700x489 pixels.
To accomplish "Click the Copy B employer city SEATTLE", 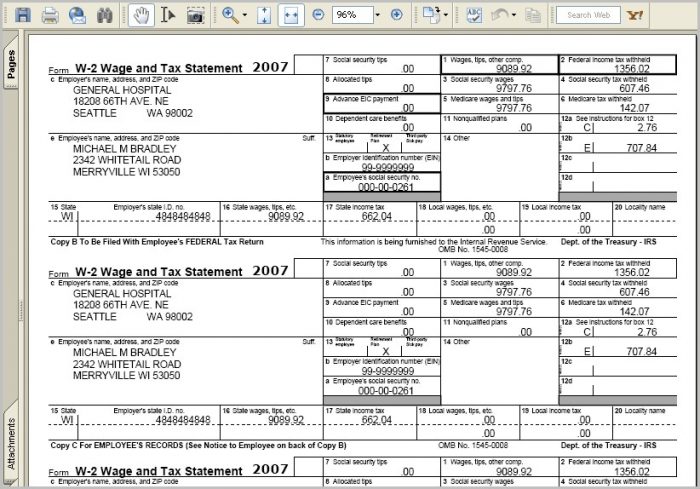I will pyautogui.click(x=95, y=113).
